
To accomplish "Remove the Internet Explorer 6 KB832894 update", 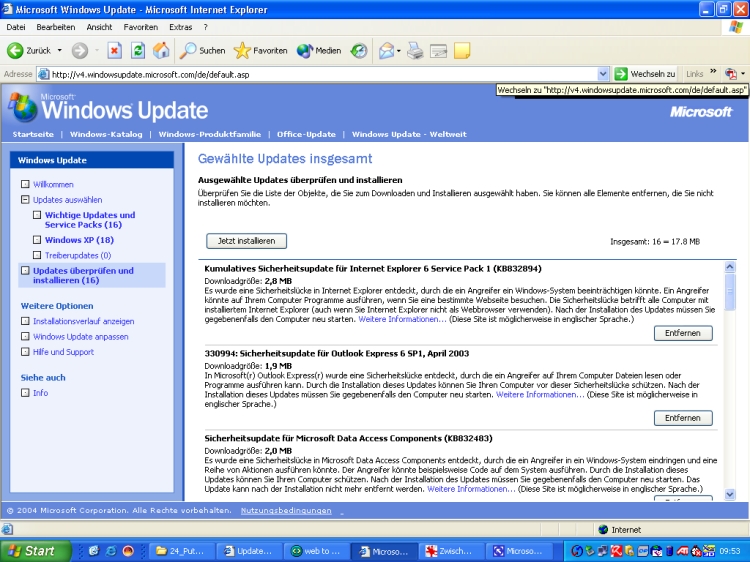I will click(683, 333).
